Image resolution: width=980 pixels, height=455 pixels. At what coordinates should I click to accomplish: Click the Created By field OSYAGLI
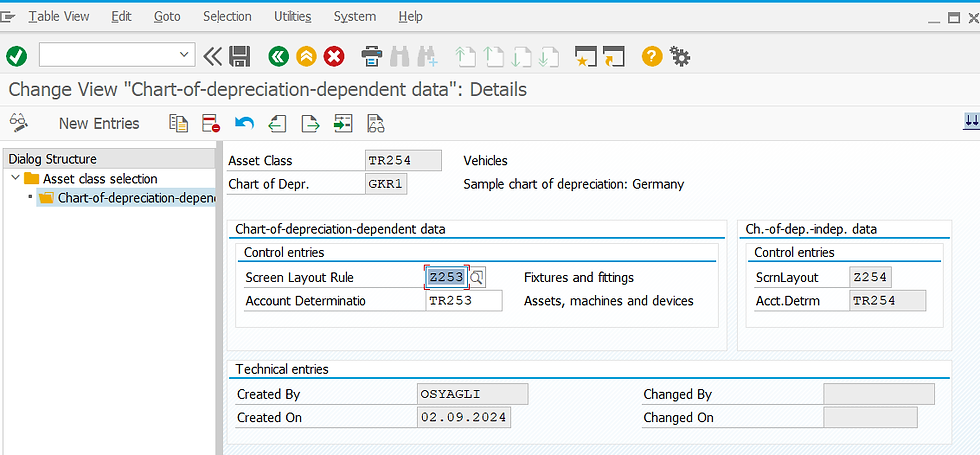pyautogui.click(x=472, y=394)
